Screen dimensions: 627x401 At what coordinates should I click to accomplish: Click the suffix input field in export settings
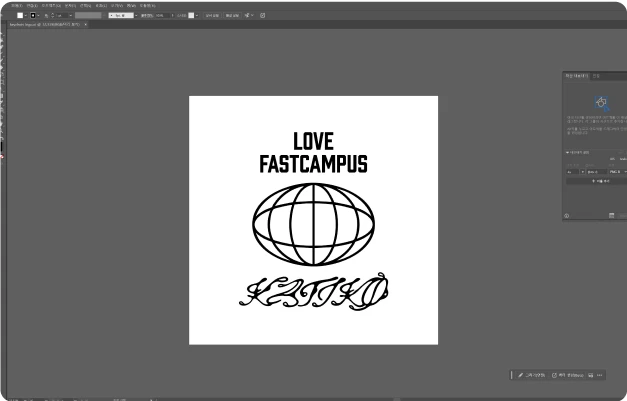[597, 172]
